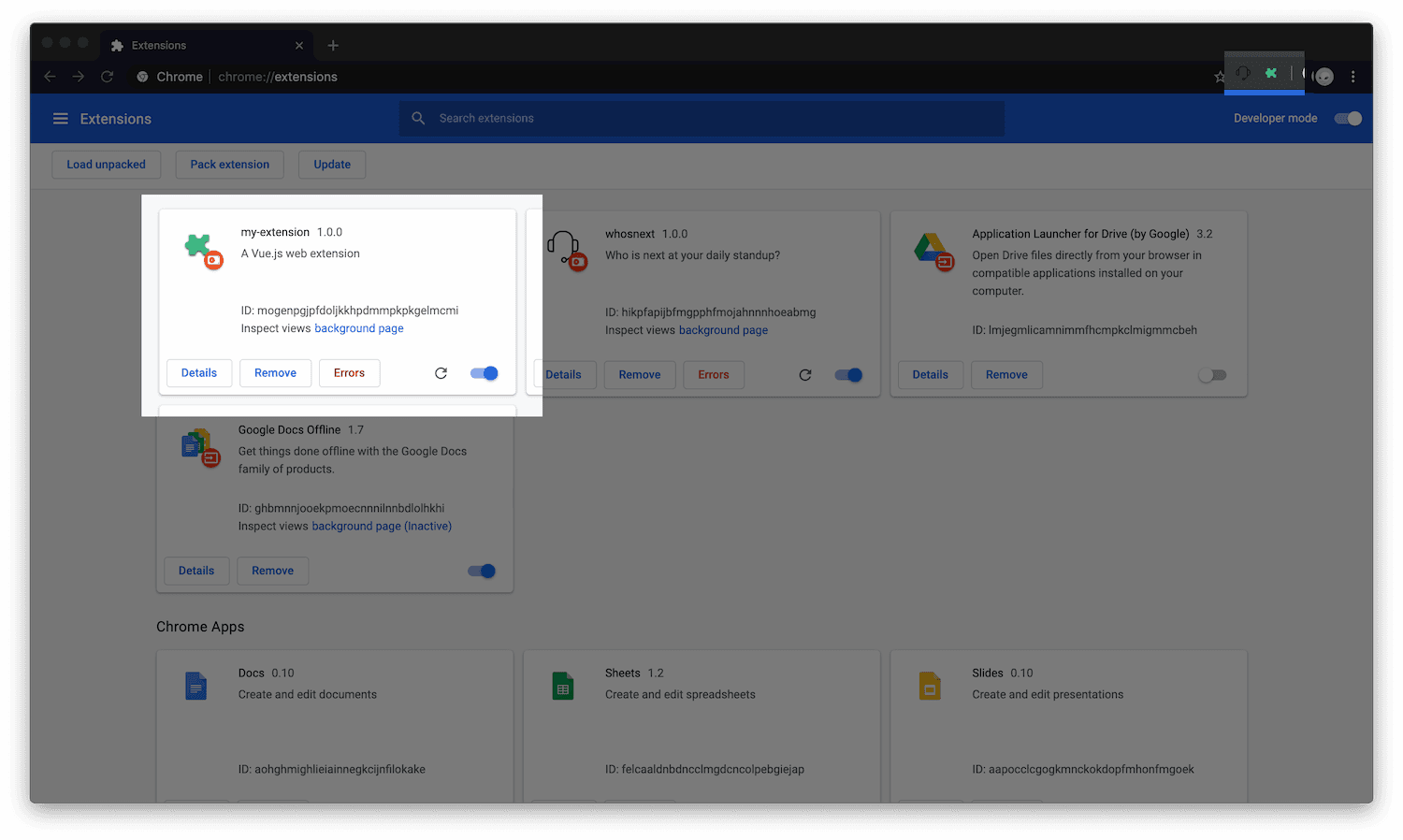1403x840 pixels.
Task: Open Details for whosnext
Action: pyautogui.click(x=563, y=375)
